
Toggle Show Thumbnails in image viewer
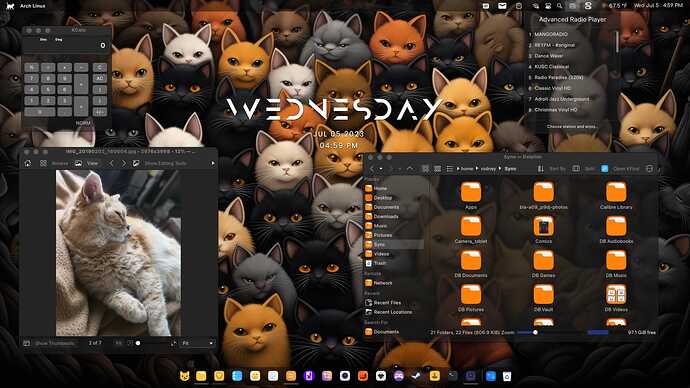(50, 343)
